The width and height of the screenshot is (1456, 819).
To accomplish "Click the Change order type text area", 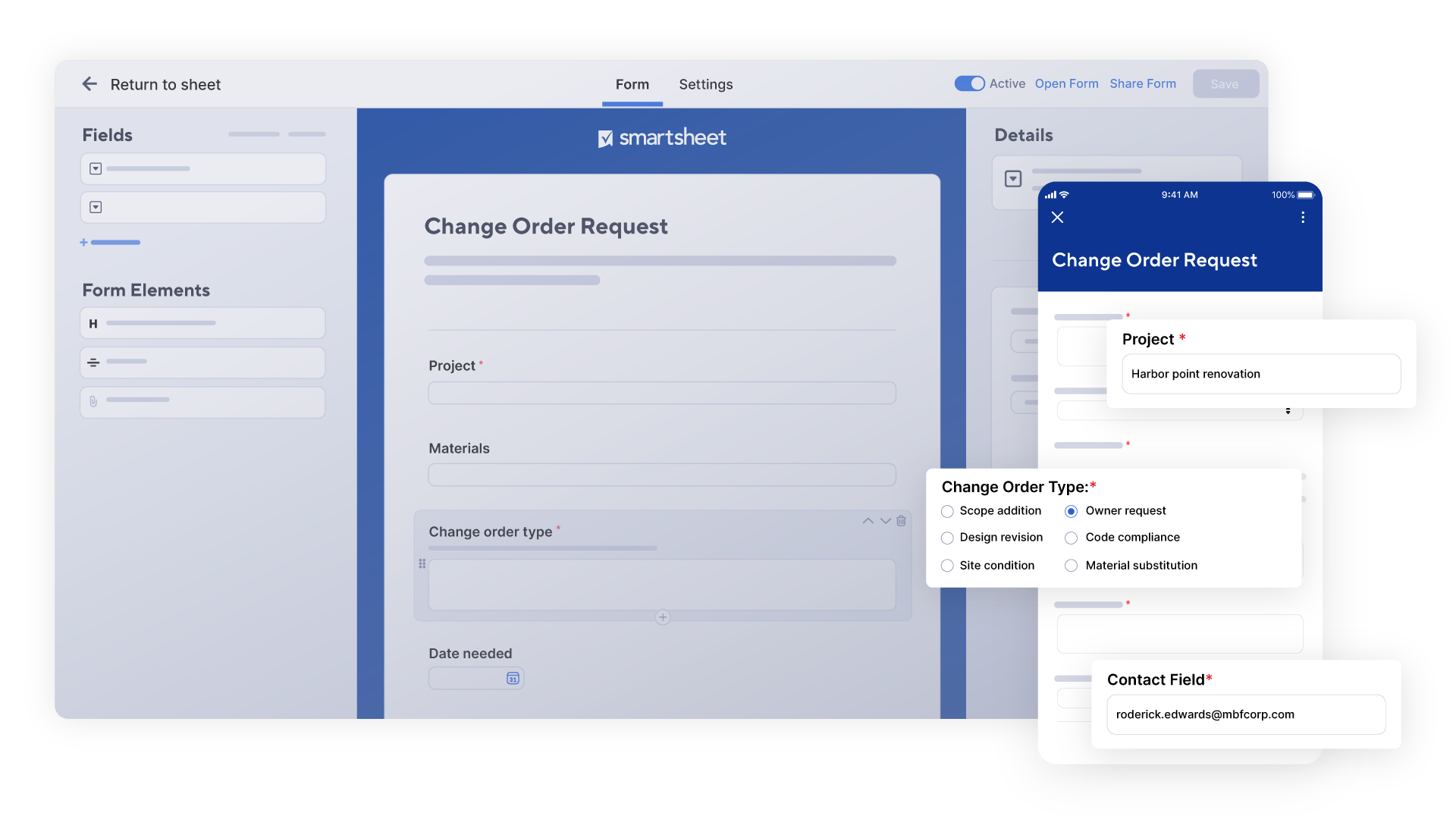I will (662, 585).
